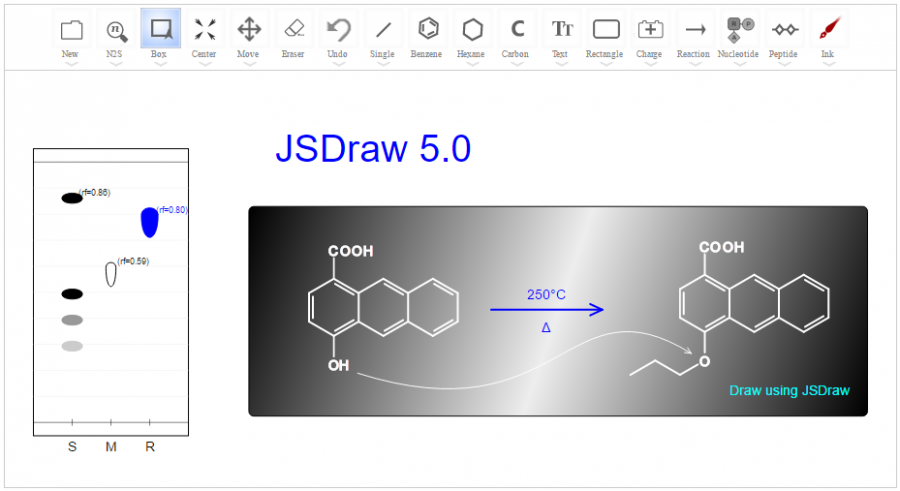Select the black middle spot in S lane
This screenshot has width=900, height=491.
pos(72,294)
